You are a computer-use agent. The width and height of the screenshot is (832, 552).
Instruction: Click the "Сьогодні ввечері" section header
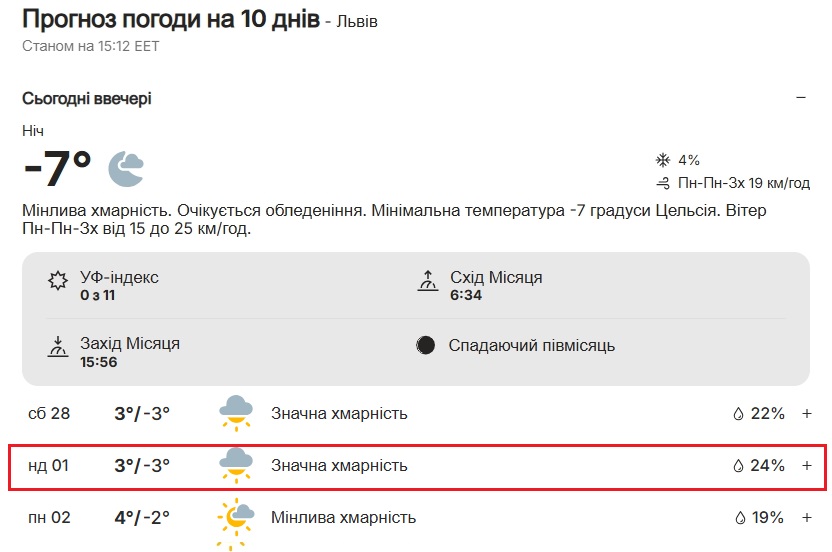[x=87, y=98]
